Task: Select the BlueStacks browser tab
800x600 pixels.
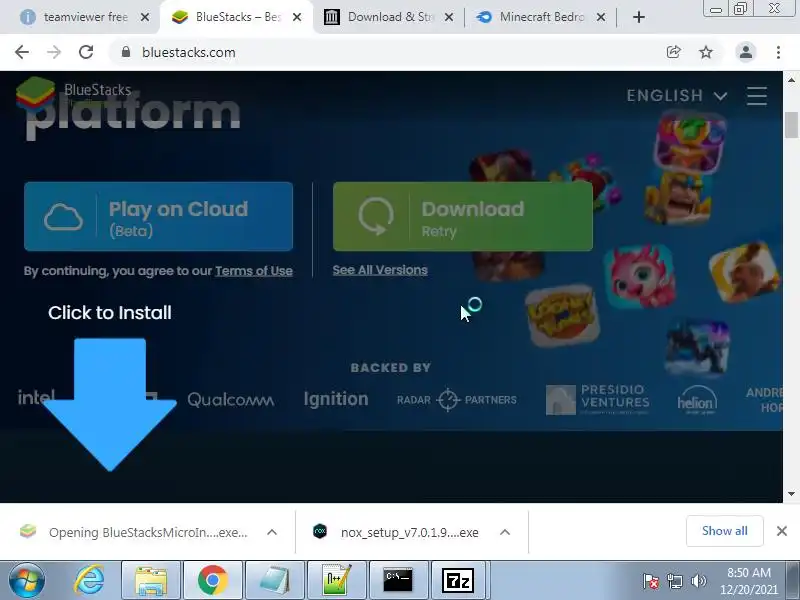Action: click(236, 17)
